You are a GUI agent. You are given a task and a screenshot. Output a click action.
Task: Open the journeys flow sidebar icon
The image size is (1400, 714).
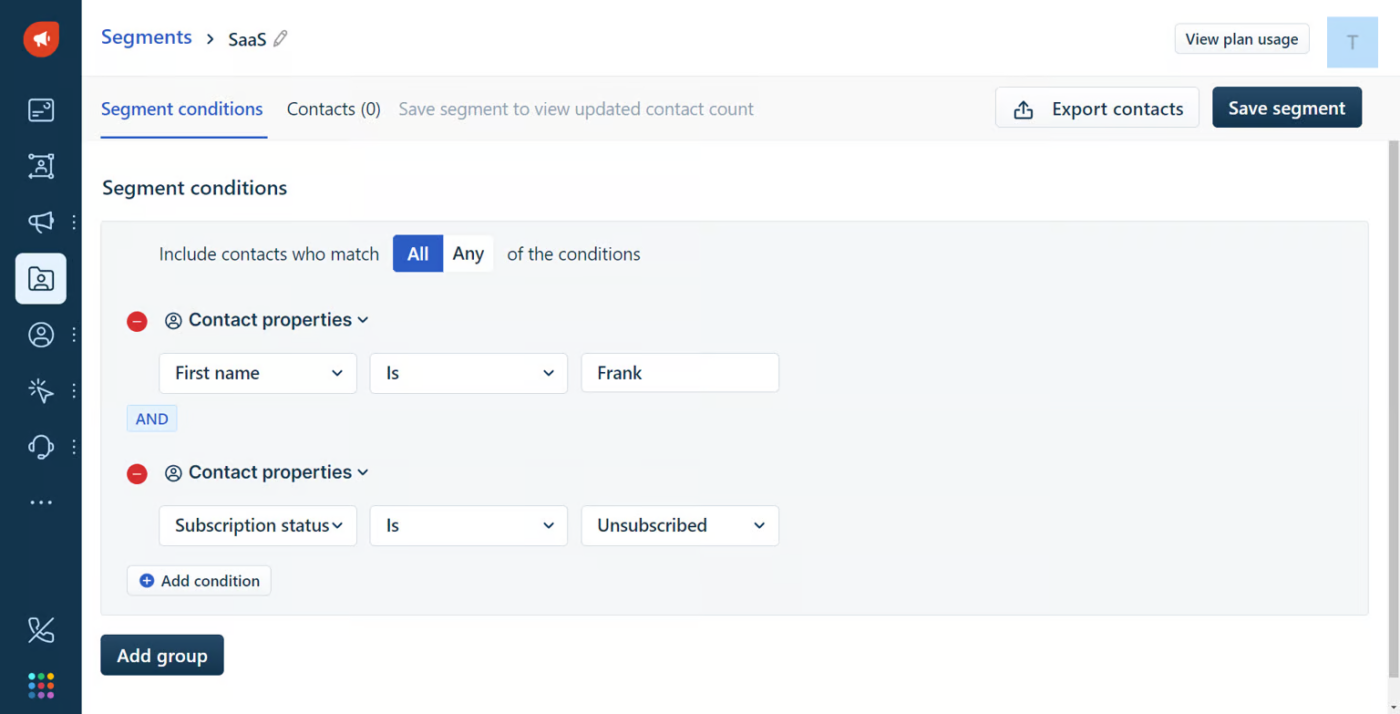pos(41,166)
